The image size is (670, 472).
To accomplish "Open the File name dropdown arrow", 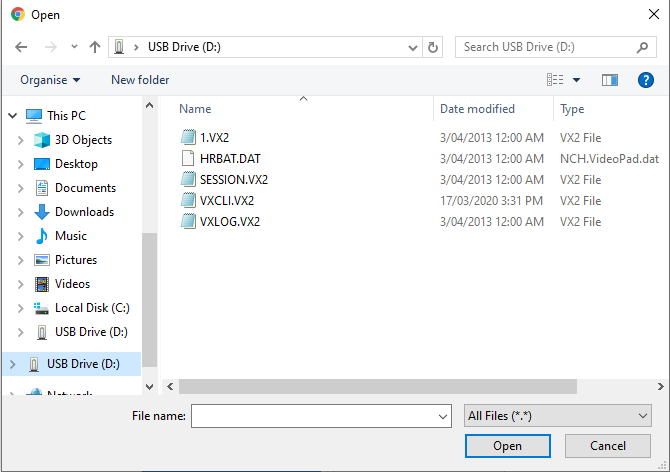I will 443,416.
